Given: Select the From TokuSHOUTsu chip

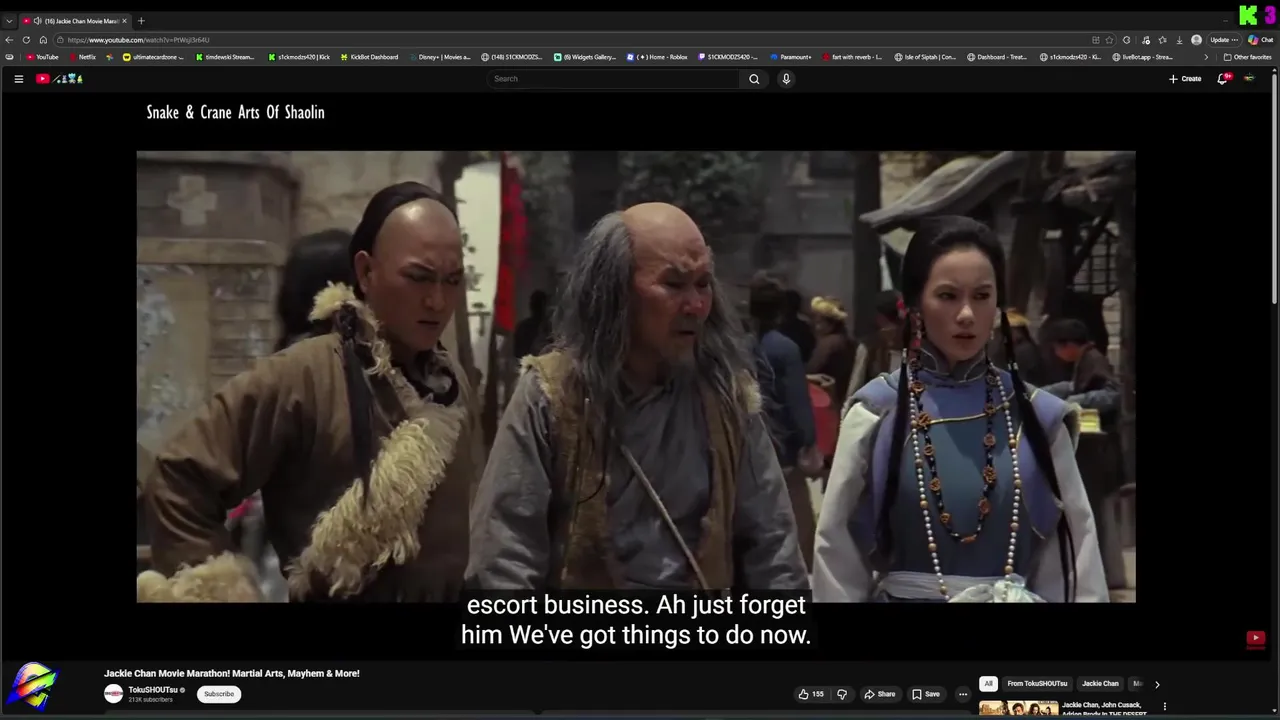Looking at the screenshot, I should pos(1037,684).
